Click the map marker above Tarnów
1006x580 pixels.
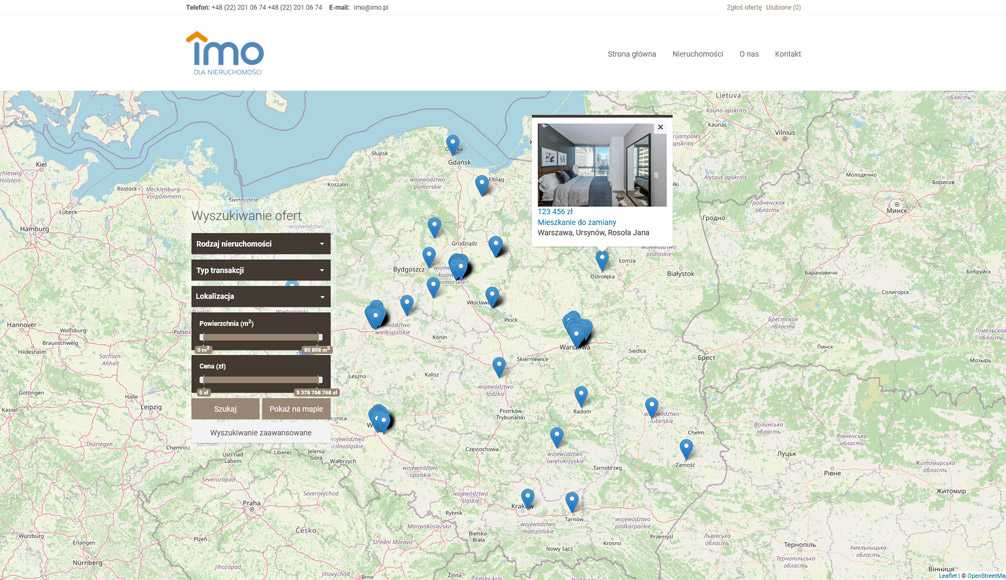[572, 502]
